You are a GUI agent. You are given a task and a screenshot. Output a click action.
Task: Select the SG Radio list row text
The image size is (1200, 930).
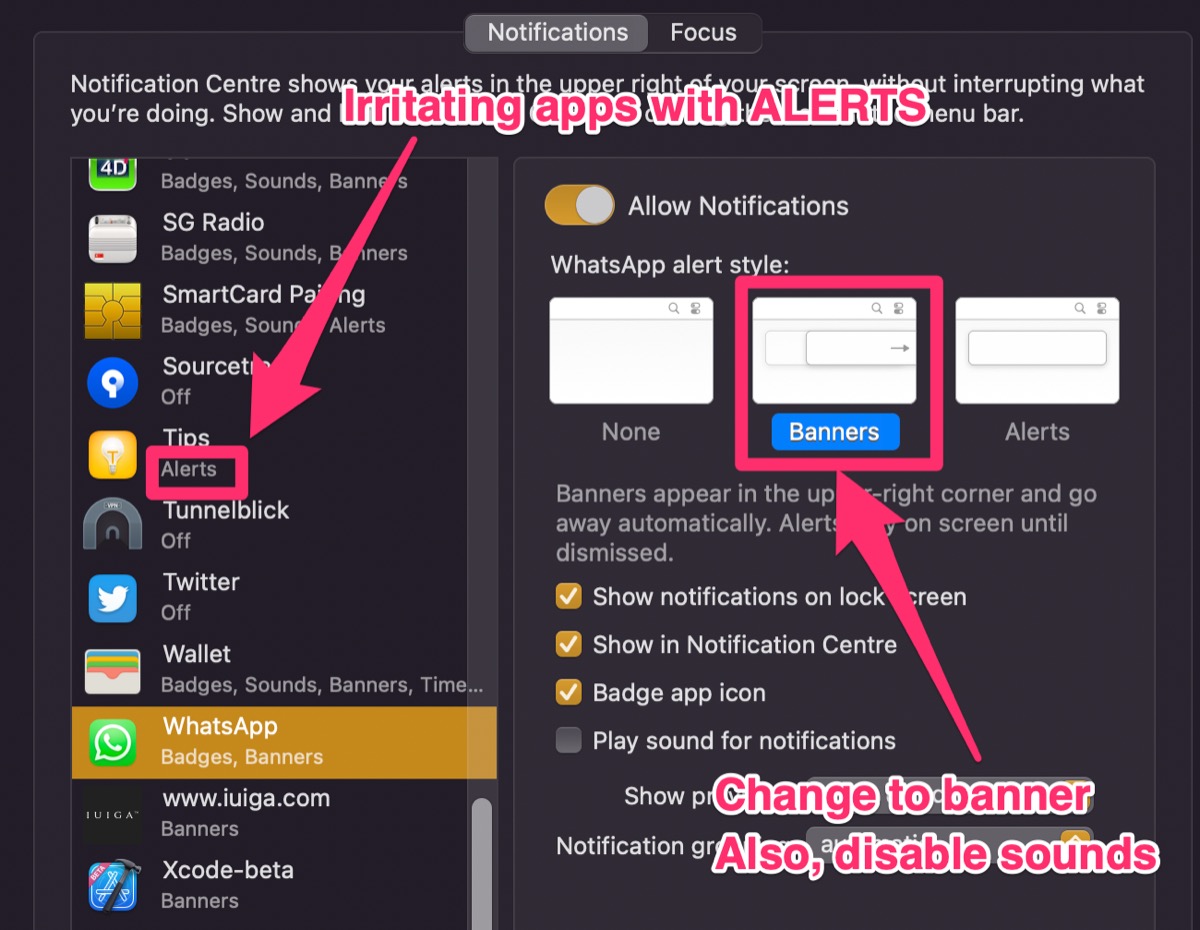point(285,237)
